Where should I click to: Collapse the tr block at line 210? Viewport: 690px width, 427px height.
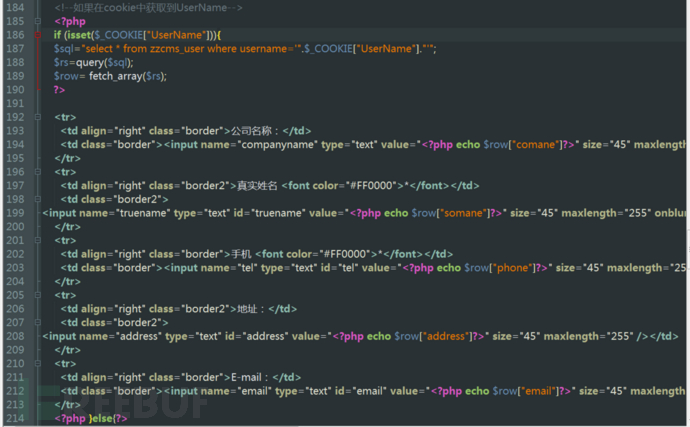[x=38, y=364]
